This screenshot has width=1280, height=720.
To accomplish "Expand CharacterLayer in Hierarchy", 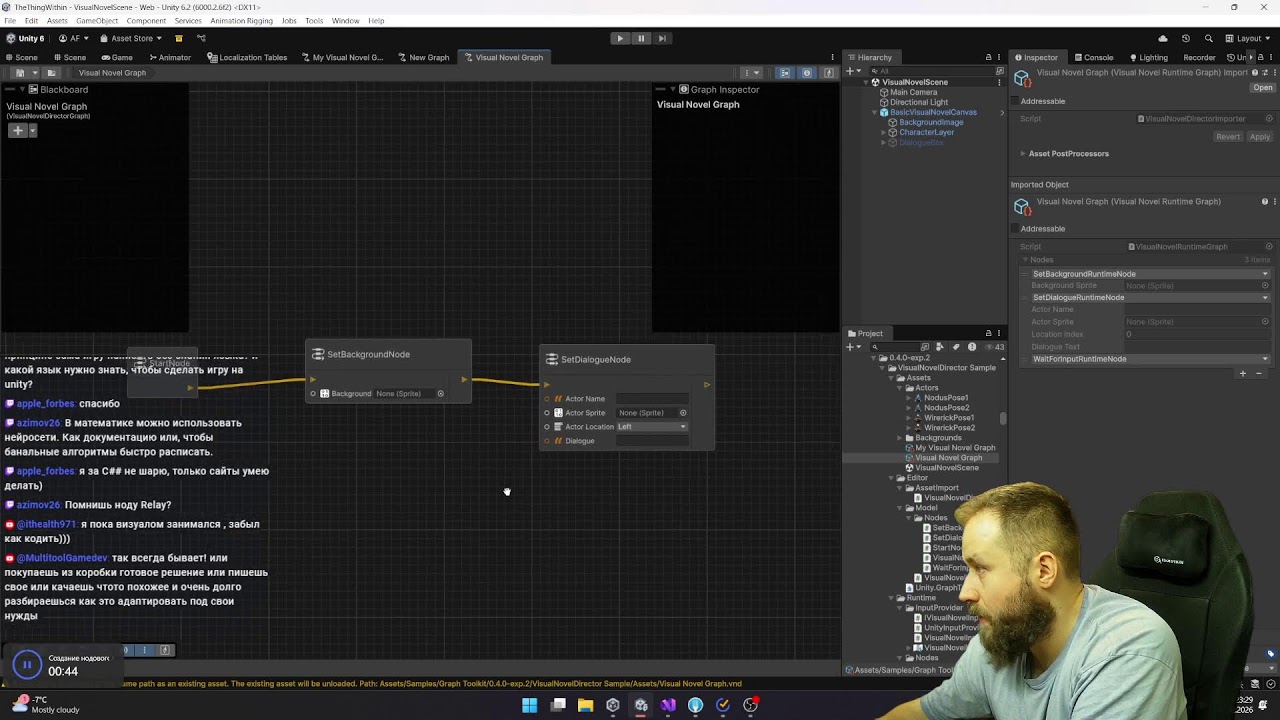I will 883,132.
